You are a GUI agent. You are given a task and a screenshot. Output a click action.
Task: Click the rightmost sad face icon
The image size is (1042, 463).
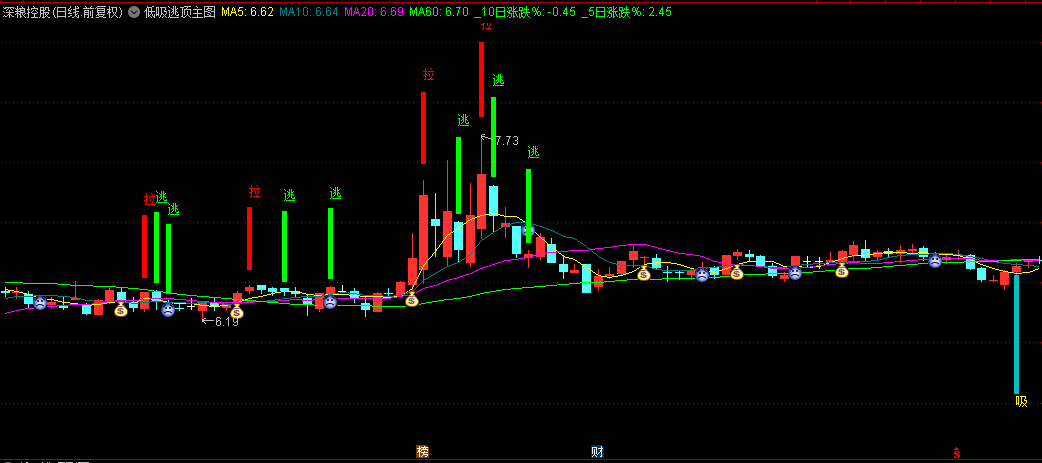pyautogui.click(x=935, y=261)
